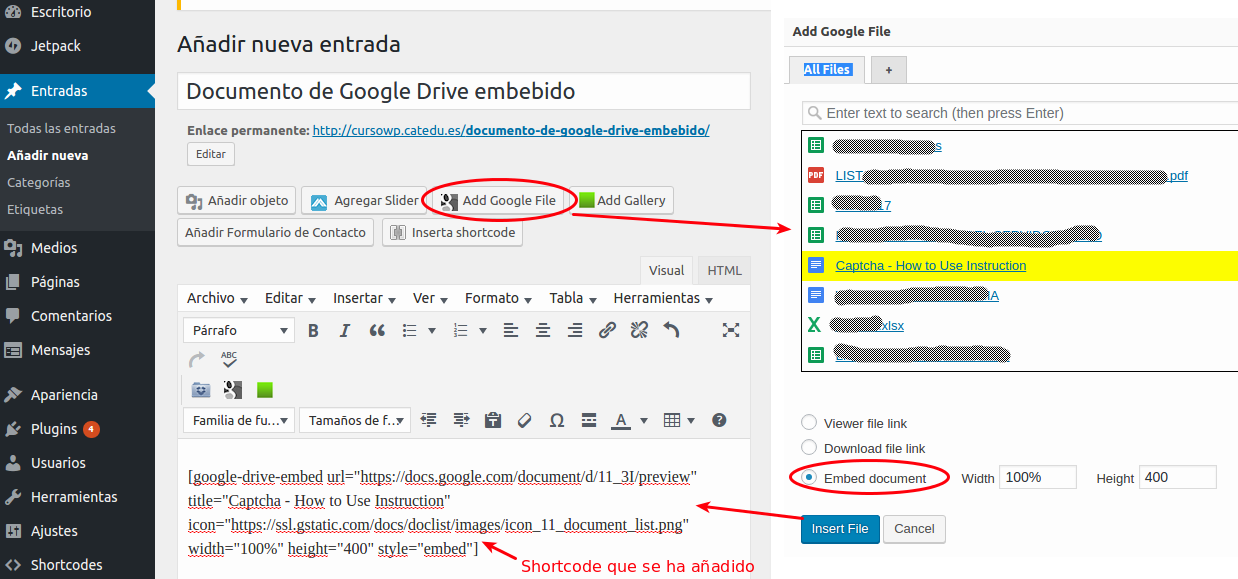Click Añadir Formulario de Contacto button

pos(276,233)
